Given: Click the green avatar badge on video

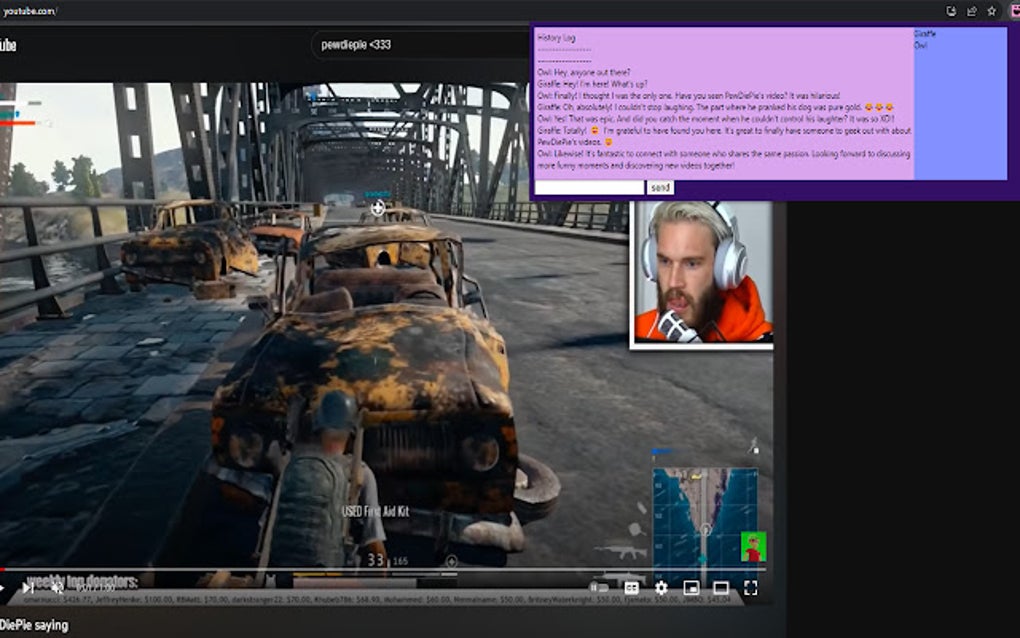Looking at the screenshot, I should click(x=753, y=546).
